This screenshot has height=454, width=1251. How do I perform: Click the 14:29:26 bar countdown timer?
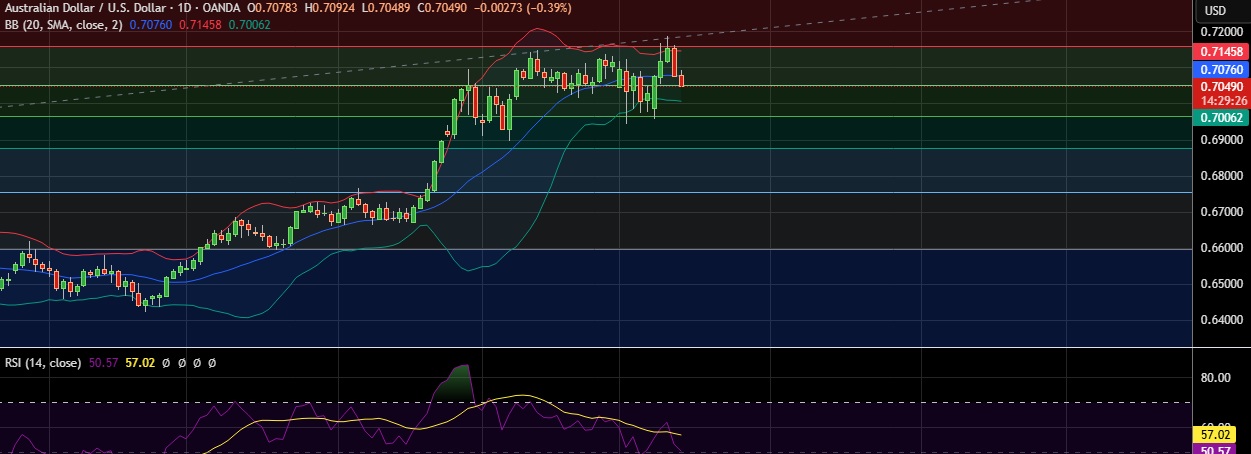click(x=1222, y=101)
